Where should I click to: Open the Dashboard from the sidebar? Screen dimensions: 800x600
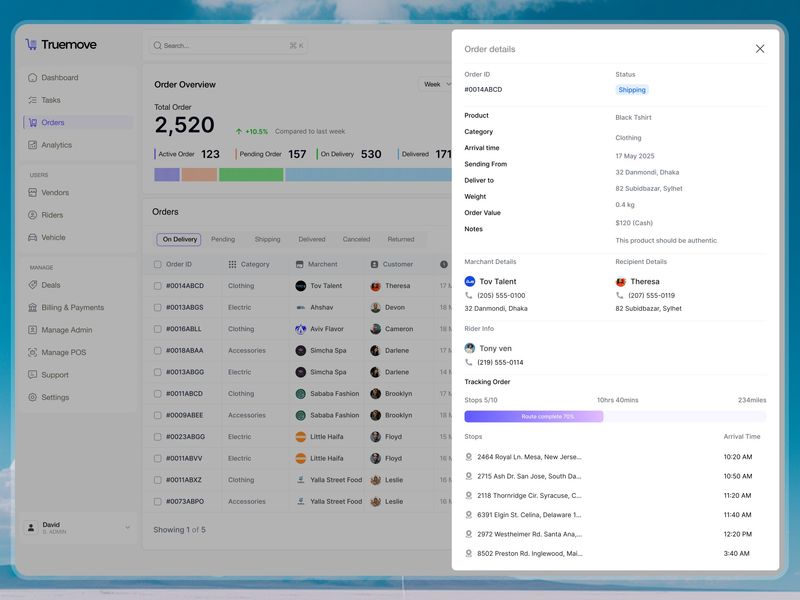62,77
